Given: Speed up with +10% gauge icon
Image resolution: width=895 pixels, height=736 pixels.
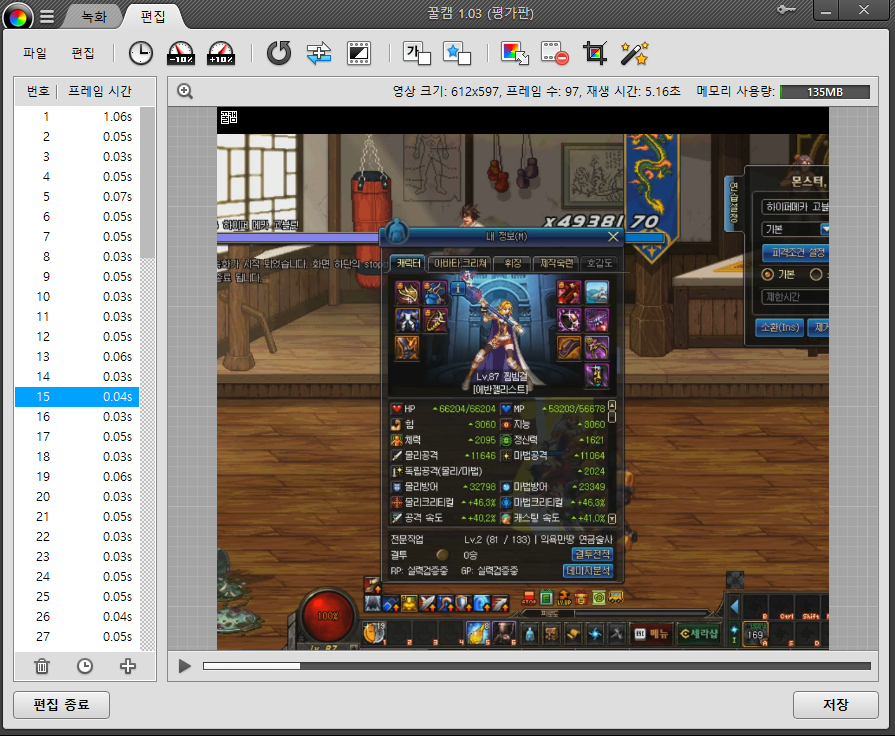Looking at the screenshot, I should (221, 53).
